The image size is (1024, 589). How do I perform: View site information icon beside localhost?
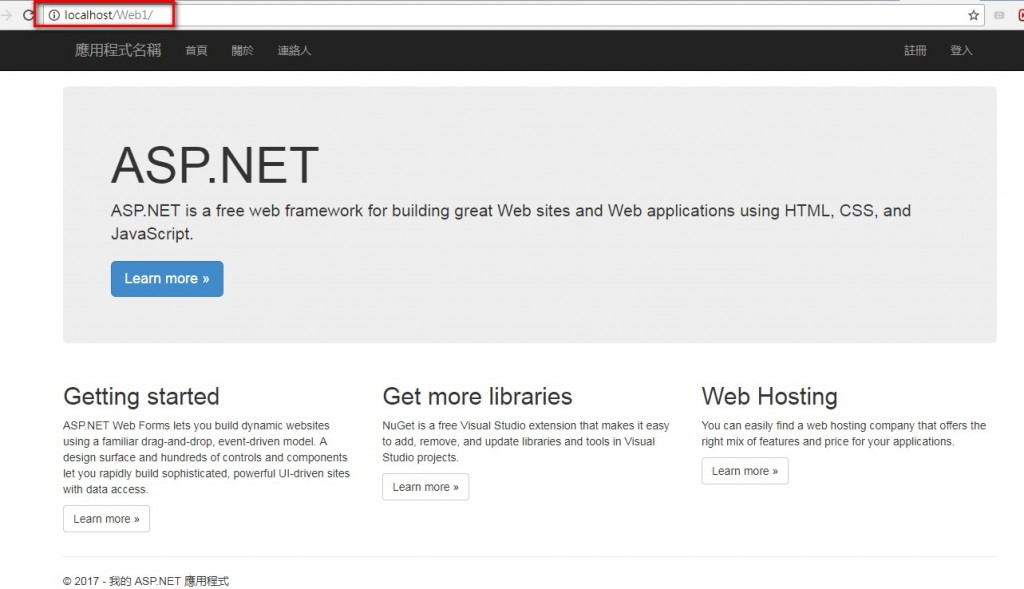[54, 15]
